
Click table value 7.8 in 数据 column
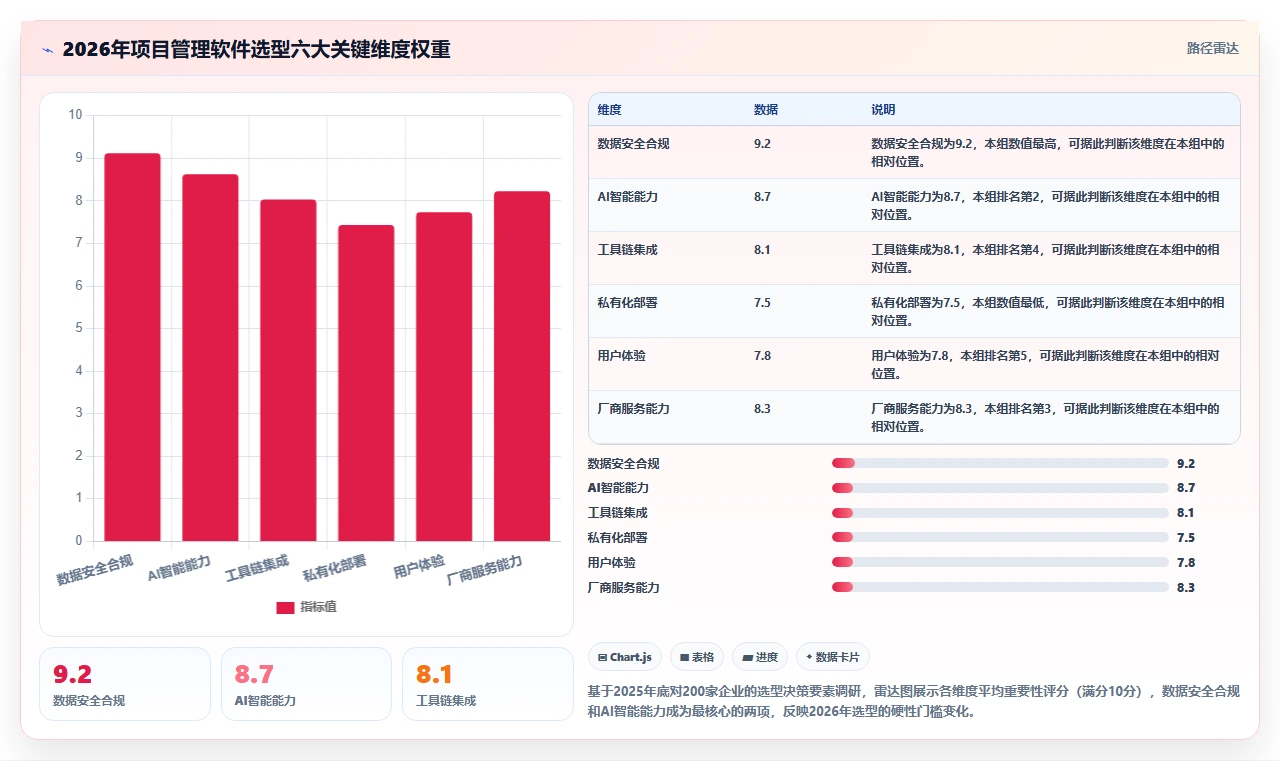(762, 356)
